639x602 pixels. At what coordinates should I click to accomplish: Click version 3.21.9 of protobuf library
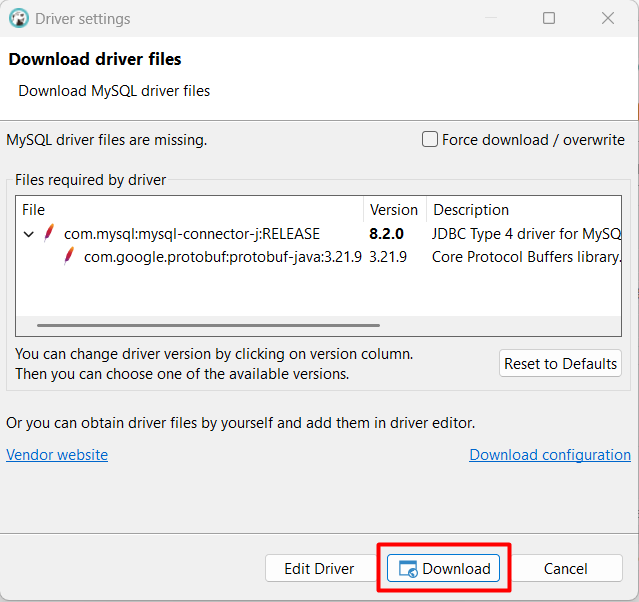pyautogui.click(x=388, y=256)
